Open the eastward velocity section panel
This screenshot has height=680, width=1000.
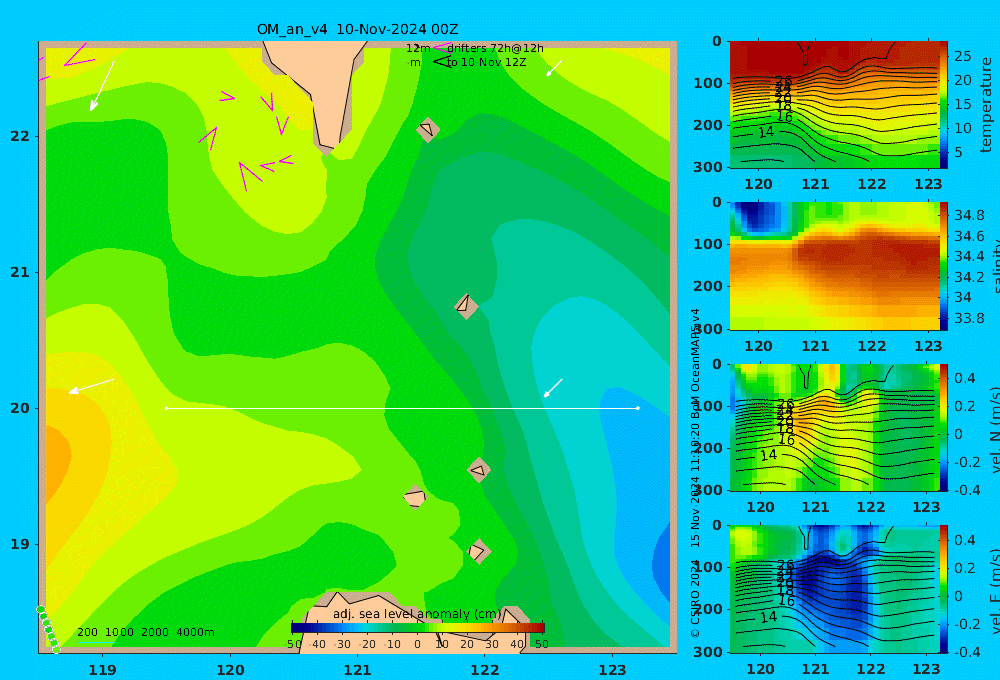click(x=834, y=589)
